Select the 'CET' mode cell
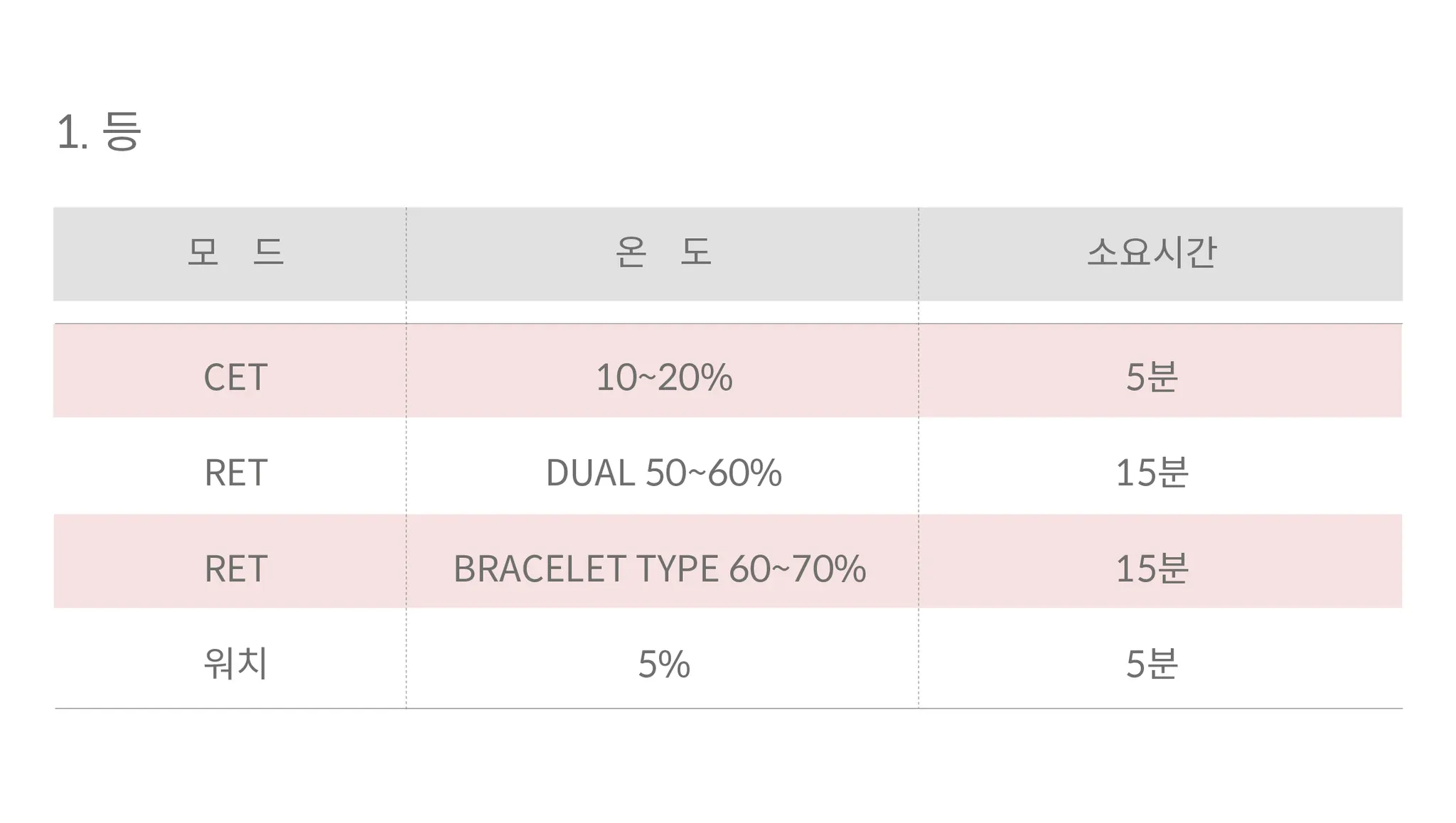This screenshot has height=823, width=1456. (x=235, y=377)
